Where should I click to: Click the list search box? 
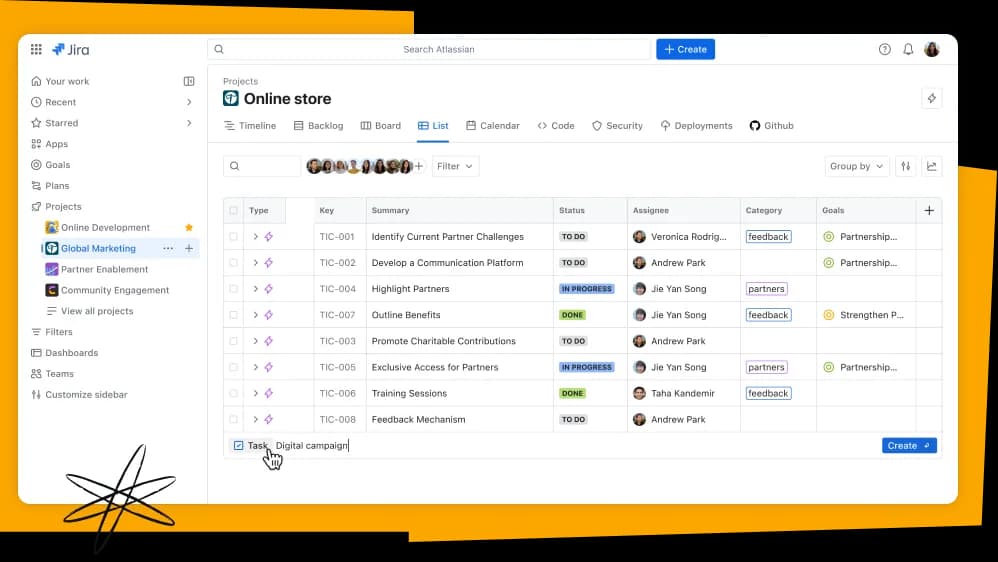262,166
